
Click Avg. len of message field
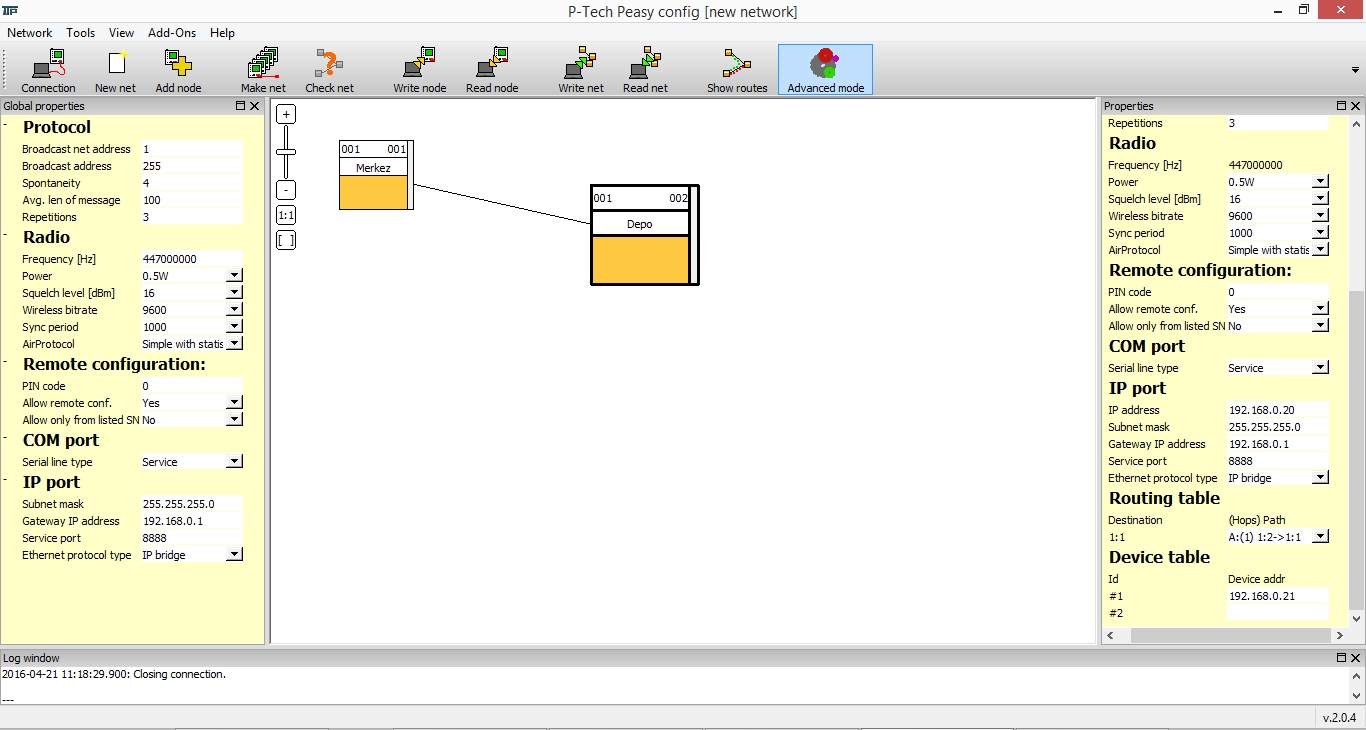pos(191,200)
